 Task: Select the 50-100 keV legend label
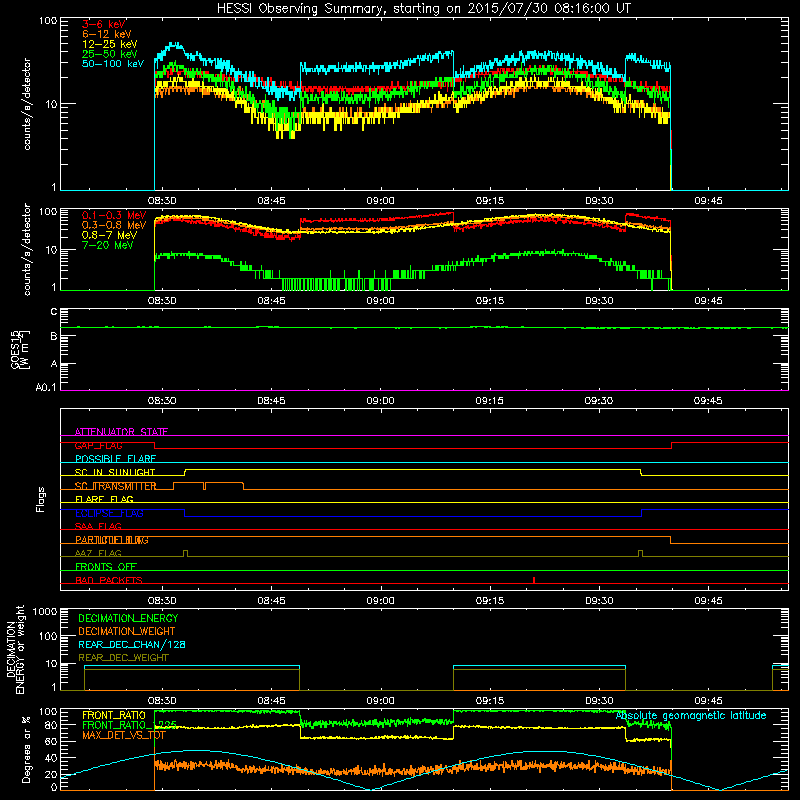(x=113, y=64)
